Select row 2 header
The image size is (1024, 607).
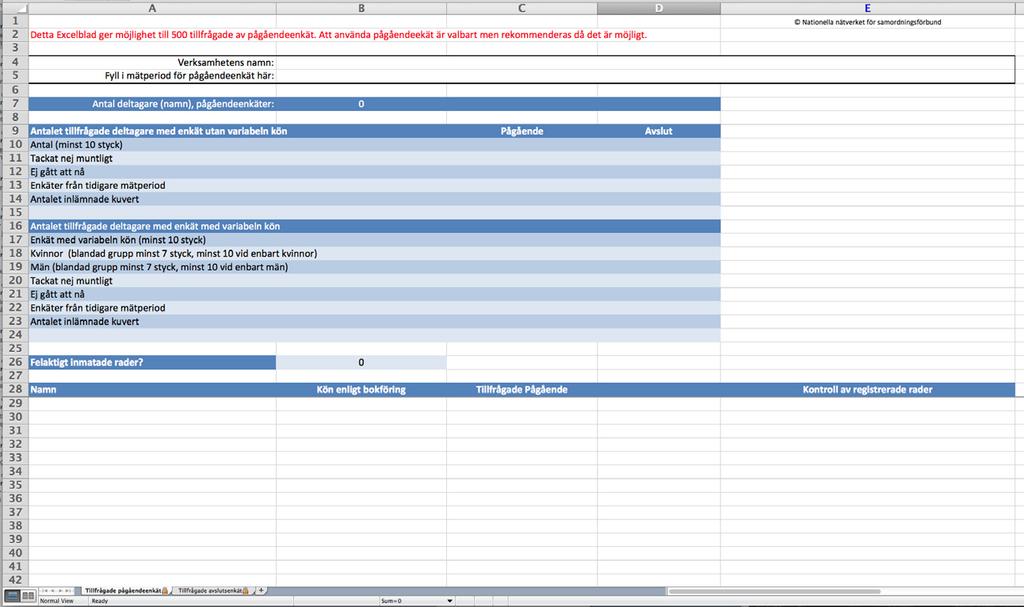pyautogui.click(x=15, y=34)
